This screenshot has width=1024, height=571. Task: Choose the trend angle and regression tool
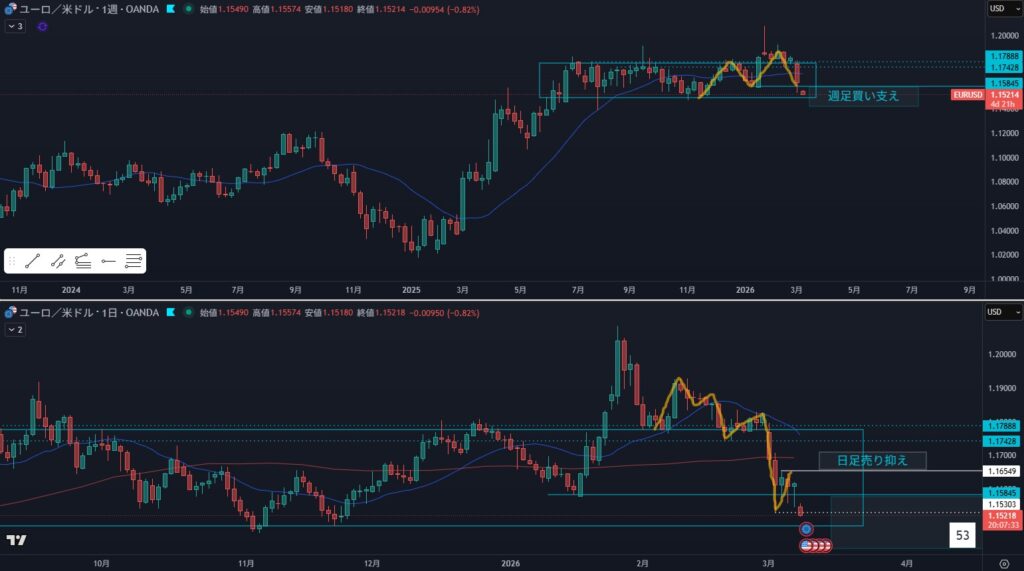[x=83, y=261]
